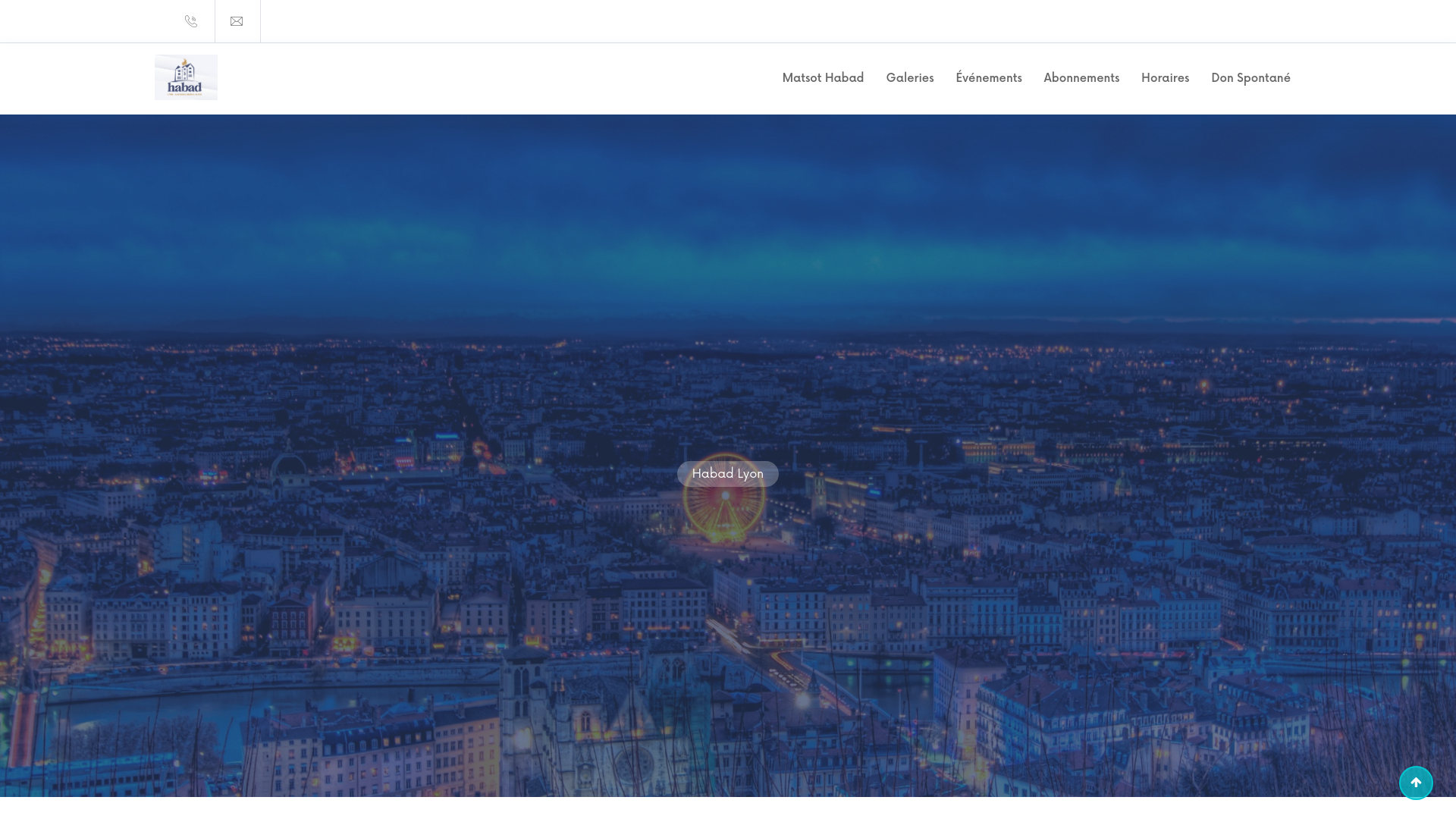Open the Don Spontané link
Screen dimensions: 1456x819
1250,78
